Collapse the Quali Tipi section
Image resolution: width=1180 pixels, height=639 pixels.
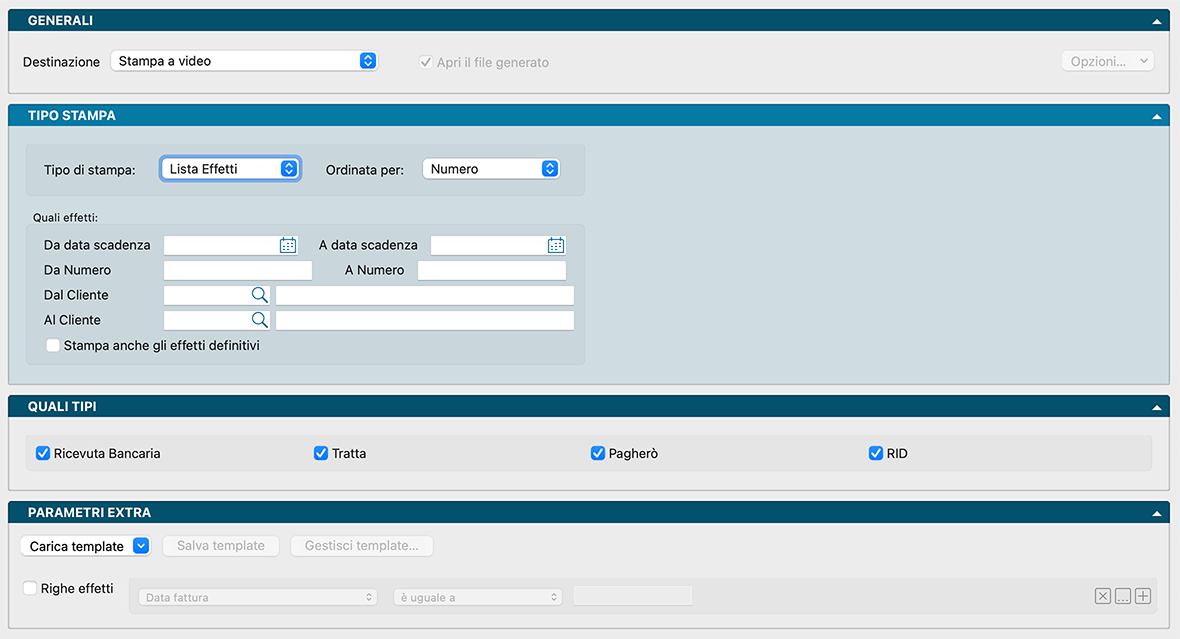click(1157, 407)
